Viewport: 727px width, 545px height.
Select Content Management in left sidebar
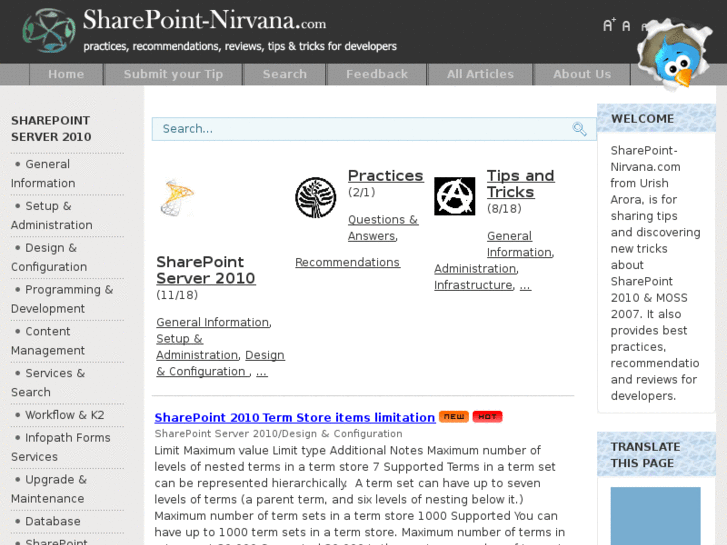(48, 340)
